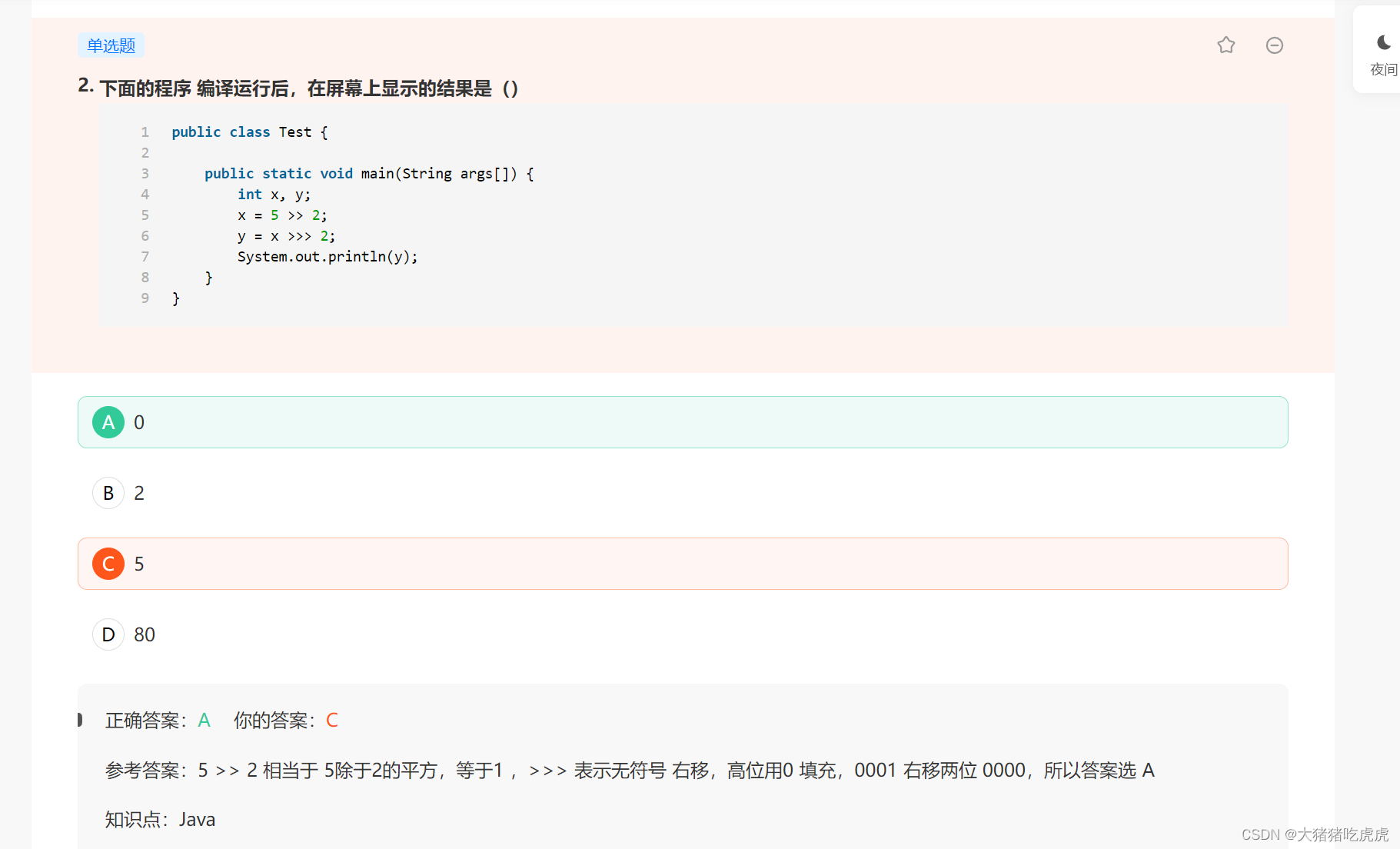The height and width of the screenshot is (849, 1400).
Task: Click code line with main(String args[])
Action: [369, 174]
